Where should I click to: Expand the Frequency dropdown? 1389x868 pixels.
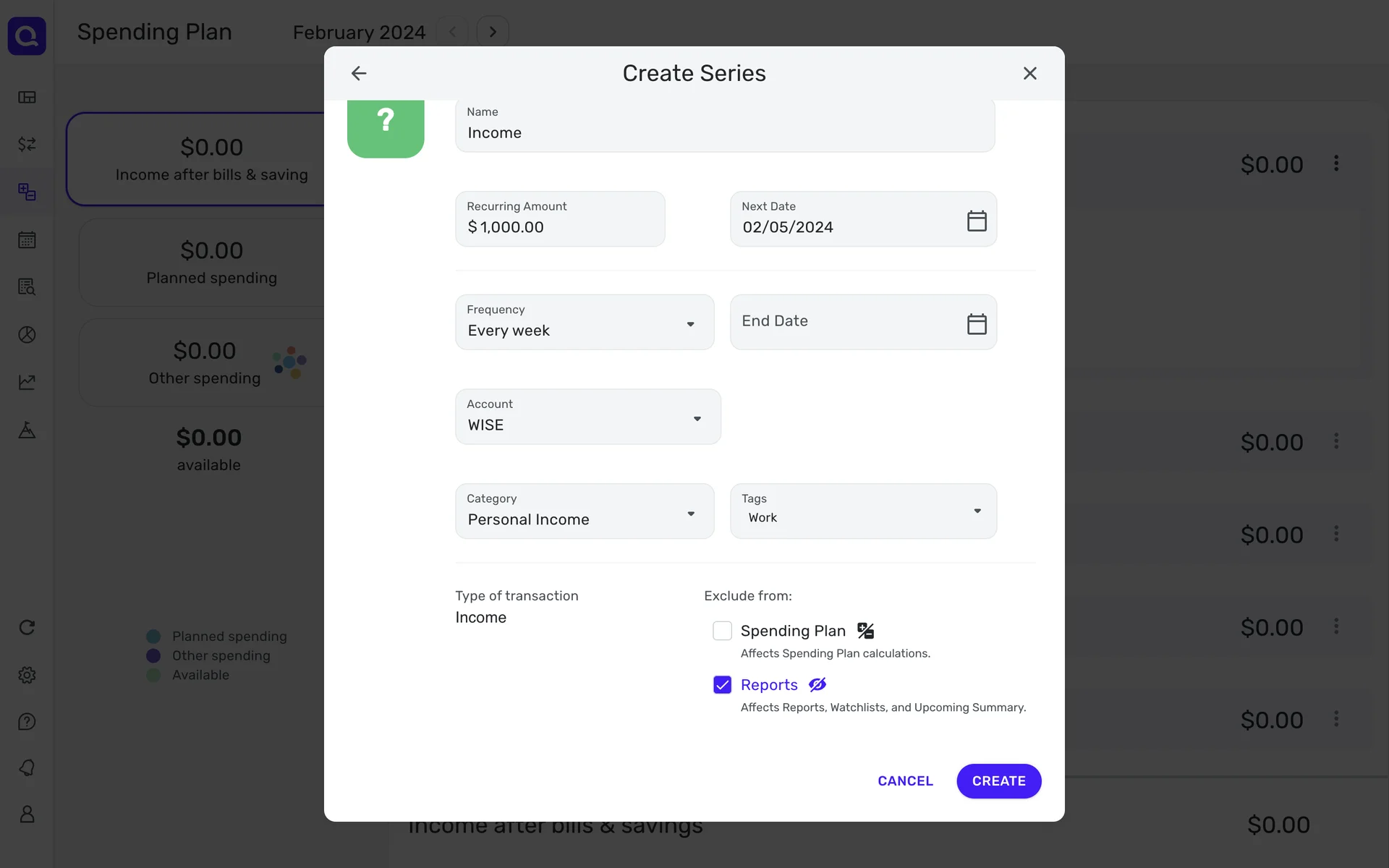click(x=585, y=323)
